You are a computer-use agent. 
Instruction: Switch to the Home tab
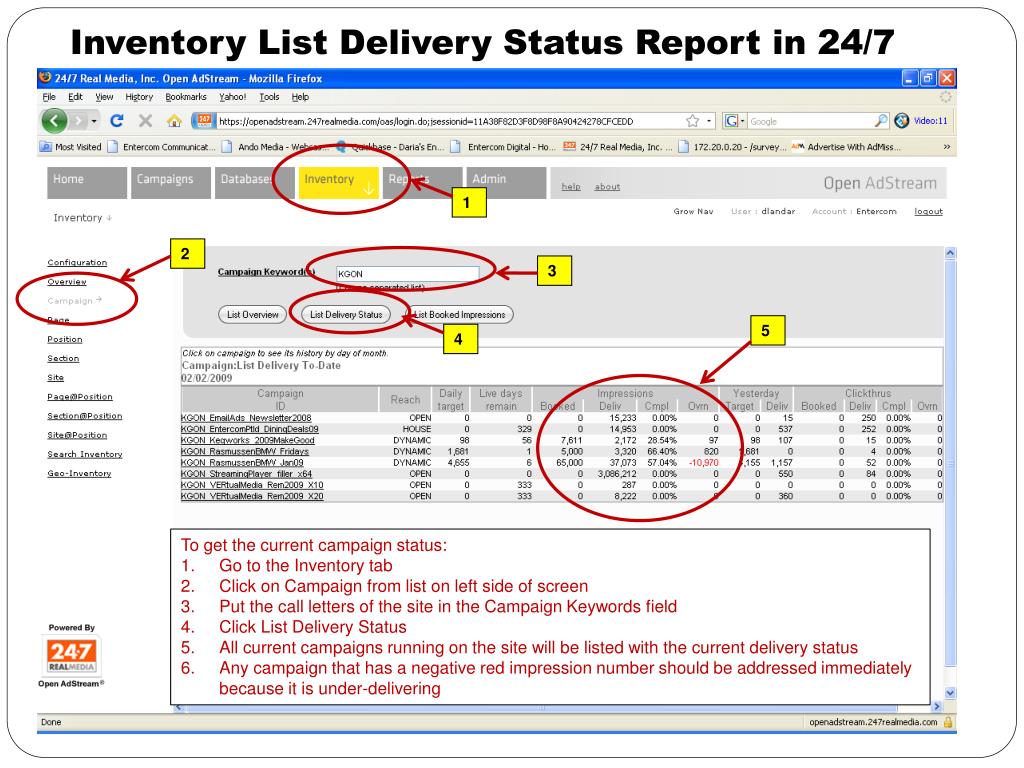87,182
